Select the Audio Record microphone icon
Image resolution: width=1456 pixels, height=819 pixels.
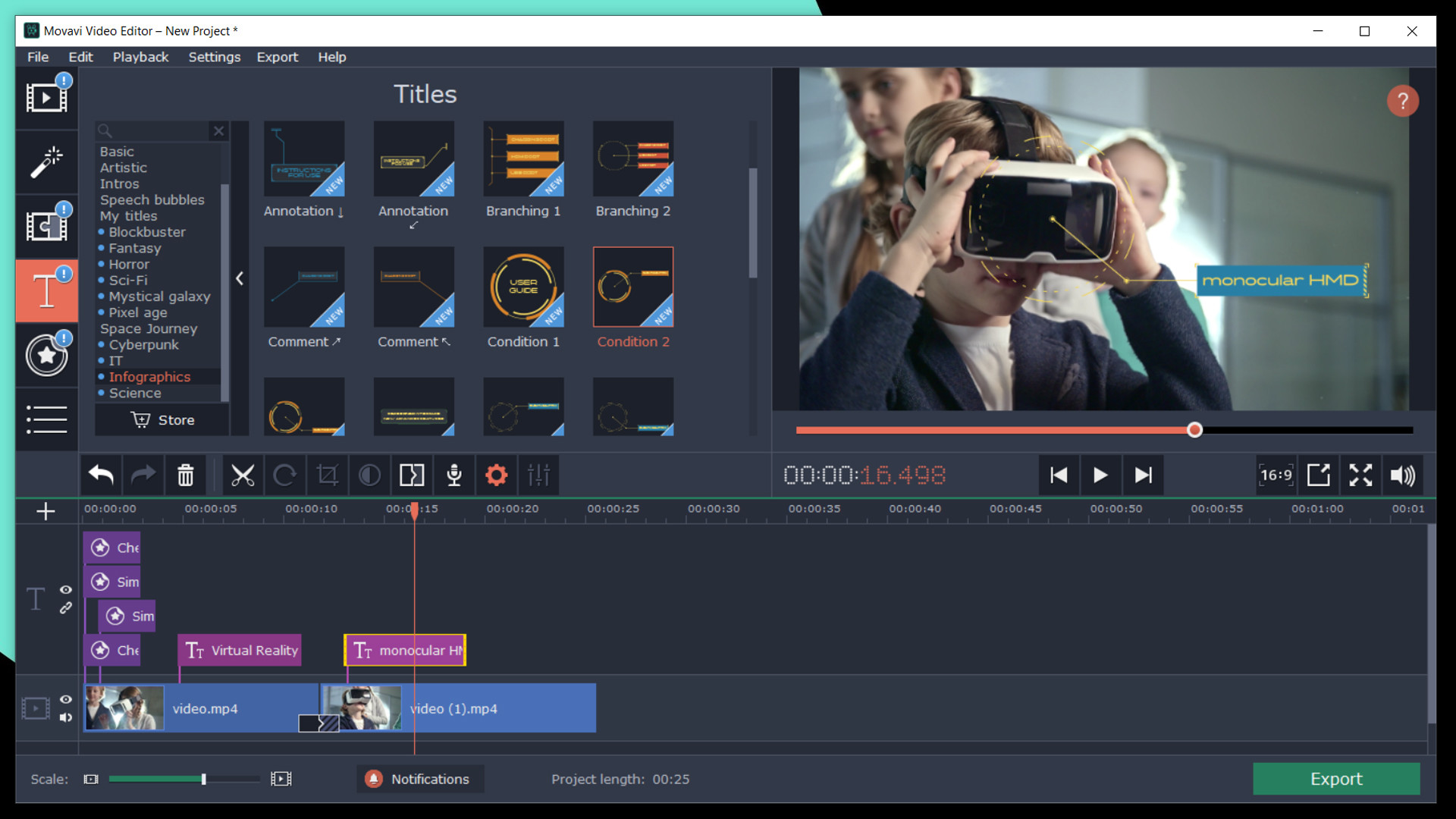point(452,474)
